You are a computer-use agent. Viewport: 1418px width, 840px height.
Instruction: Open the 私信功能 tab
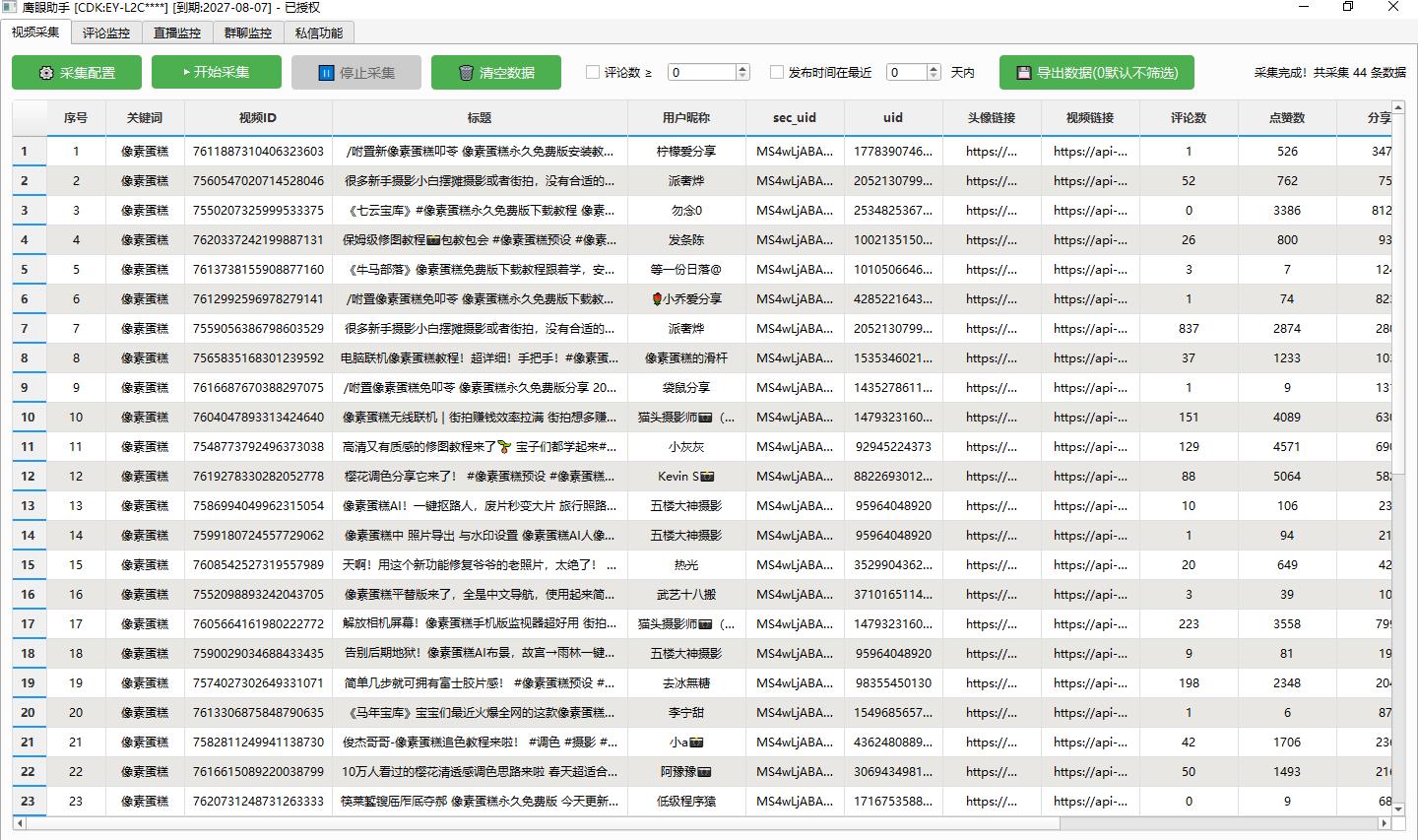tap(319, 32)
